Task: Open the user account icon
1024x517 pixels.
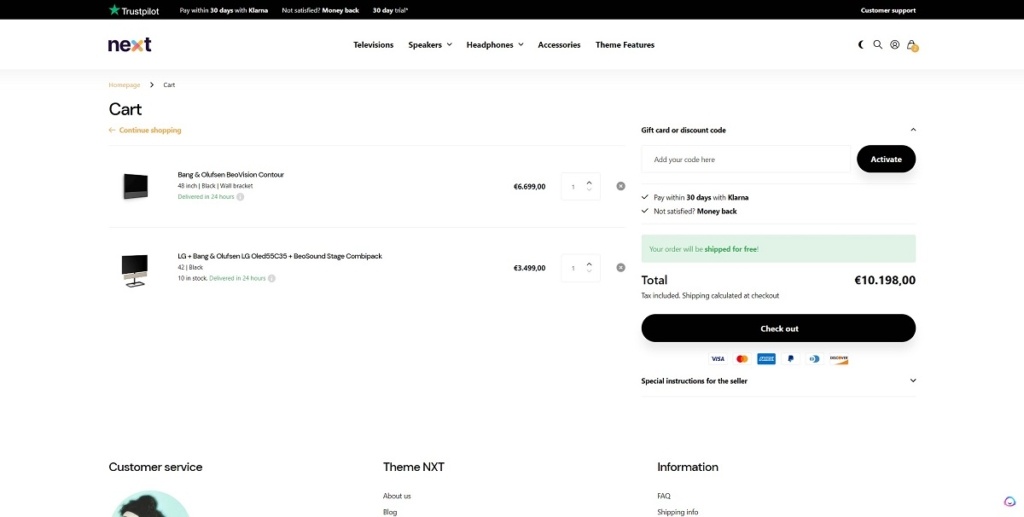Action: point(895,45)
